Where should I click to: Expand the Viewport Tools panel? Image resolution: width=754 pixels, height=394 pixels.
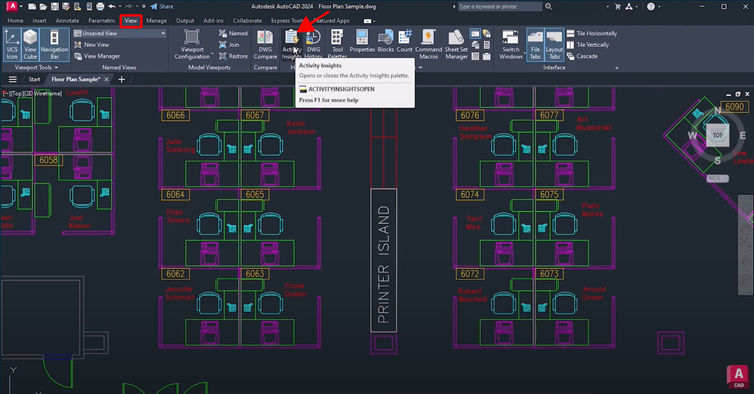click(37, 68)
